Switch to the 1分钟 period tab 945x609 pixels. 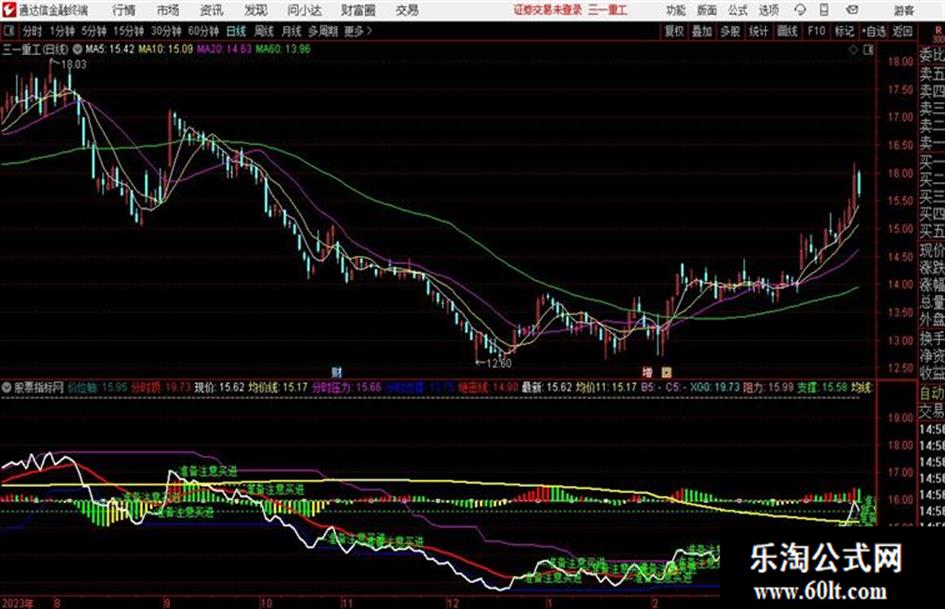click(62, 31)
